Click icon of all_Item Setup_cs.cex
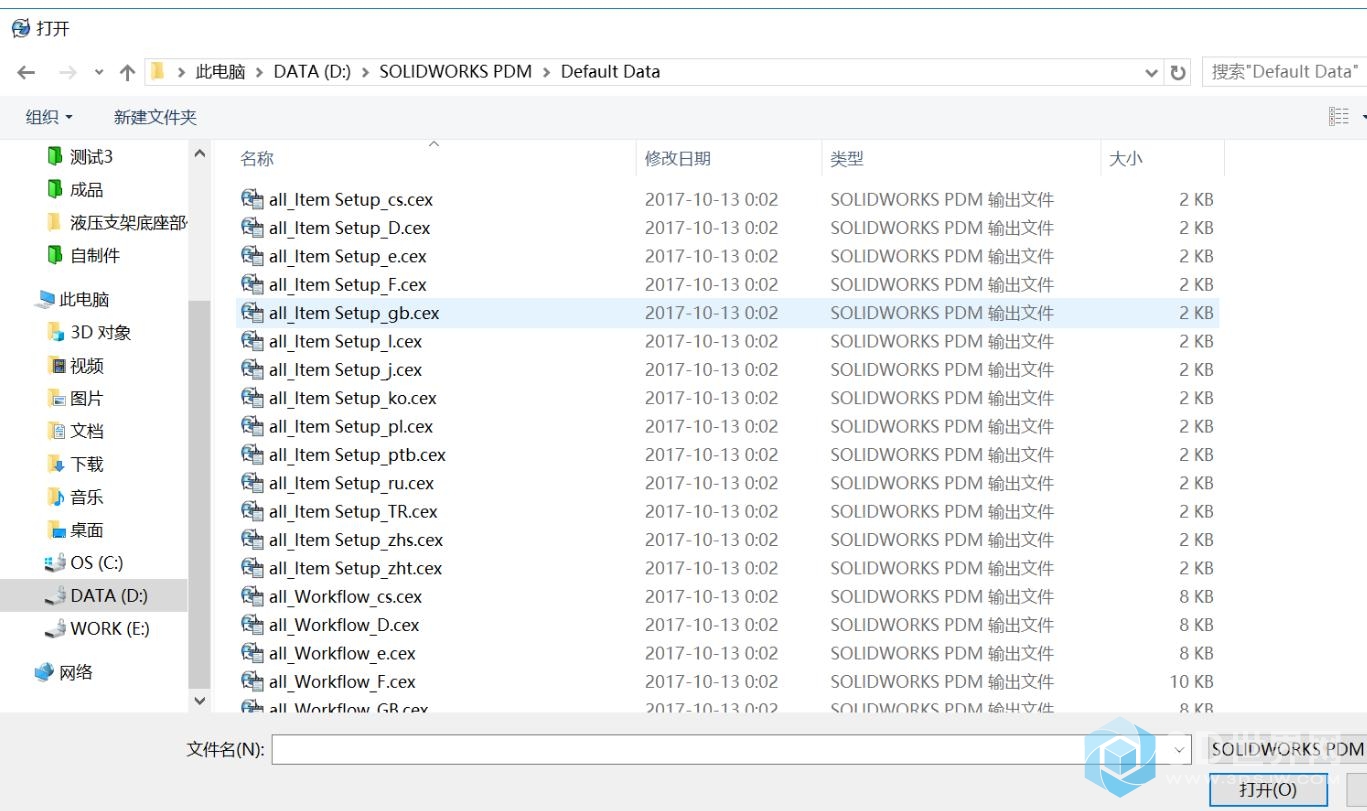This screenshot has width=1367, height=811. (x=252, y=199)
